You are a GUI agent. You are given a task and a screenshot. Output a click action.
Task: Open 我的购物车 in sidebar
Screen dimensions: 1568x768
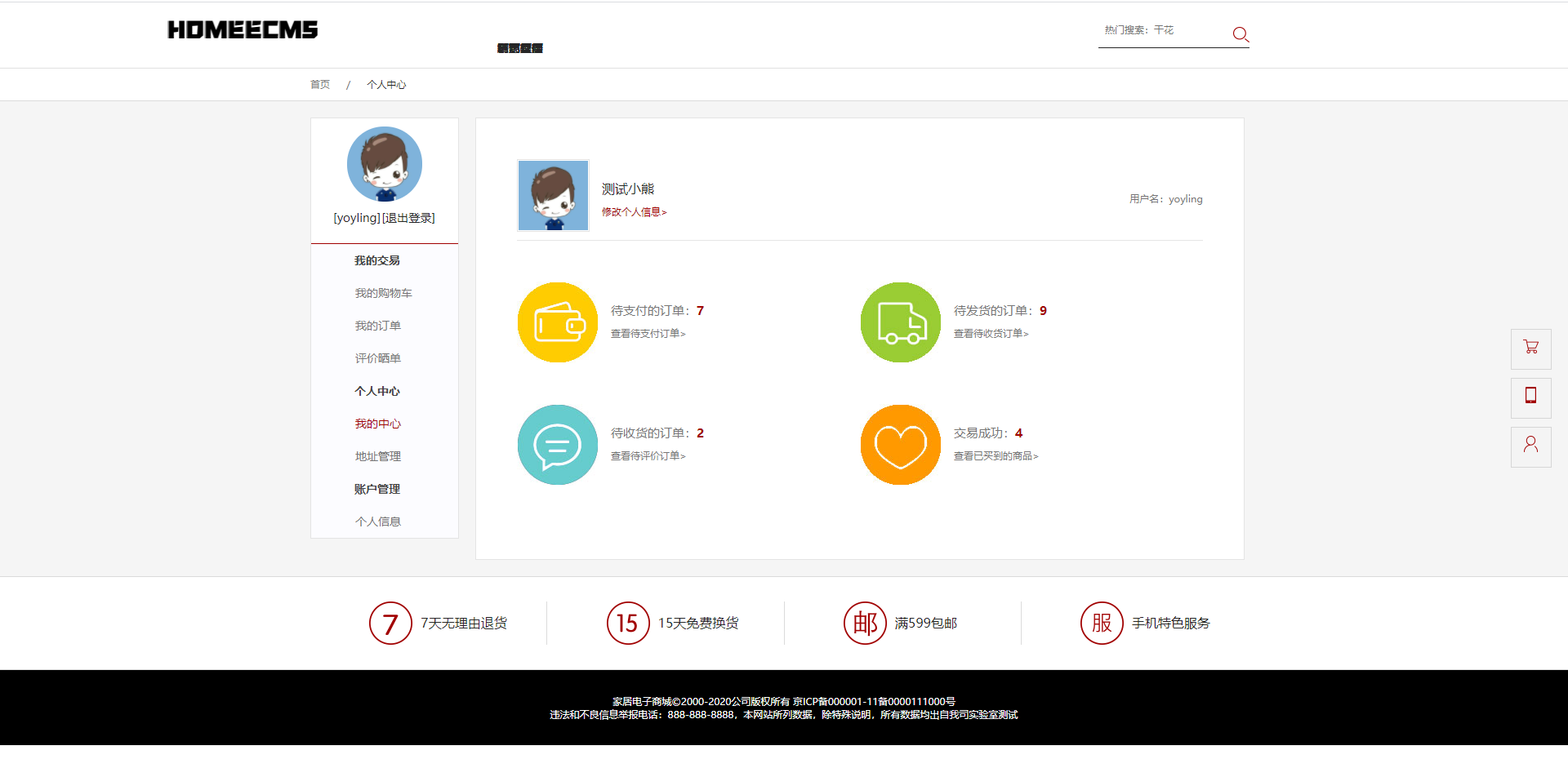(383, 293)
